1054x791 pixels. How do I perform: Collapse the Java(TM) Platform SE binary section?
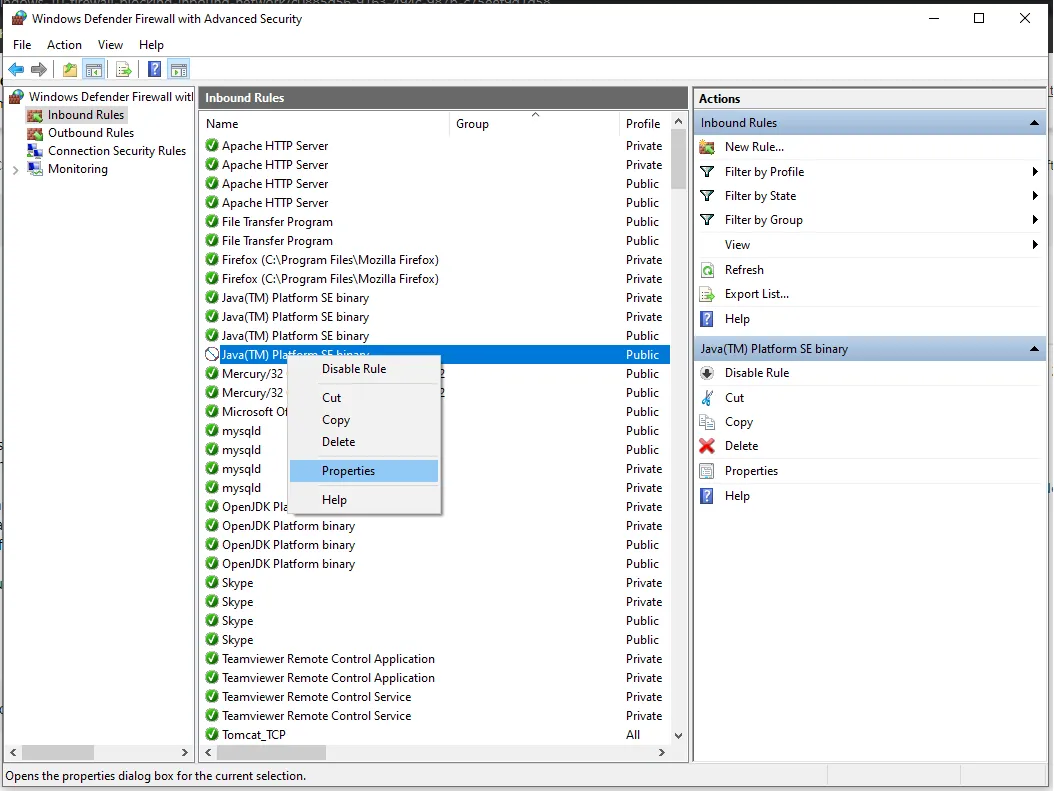1035,349
